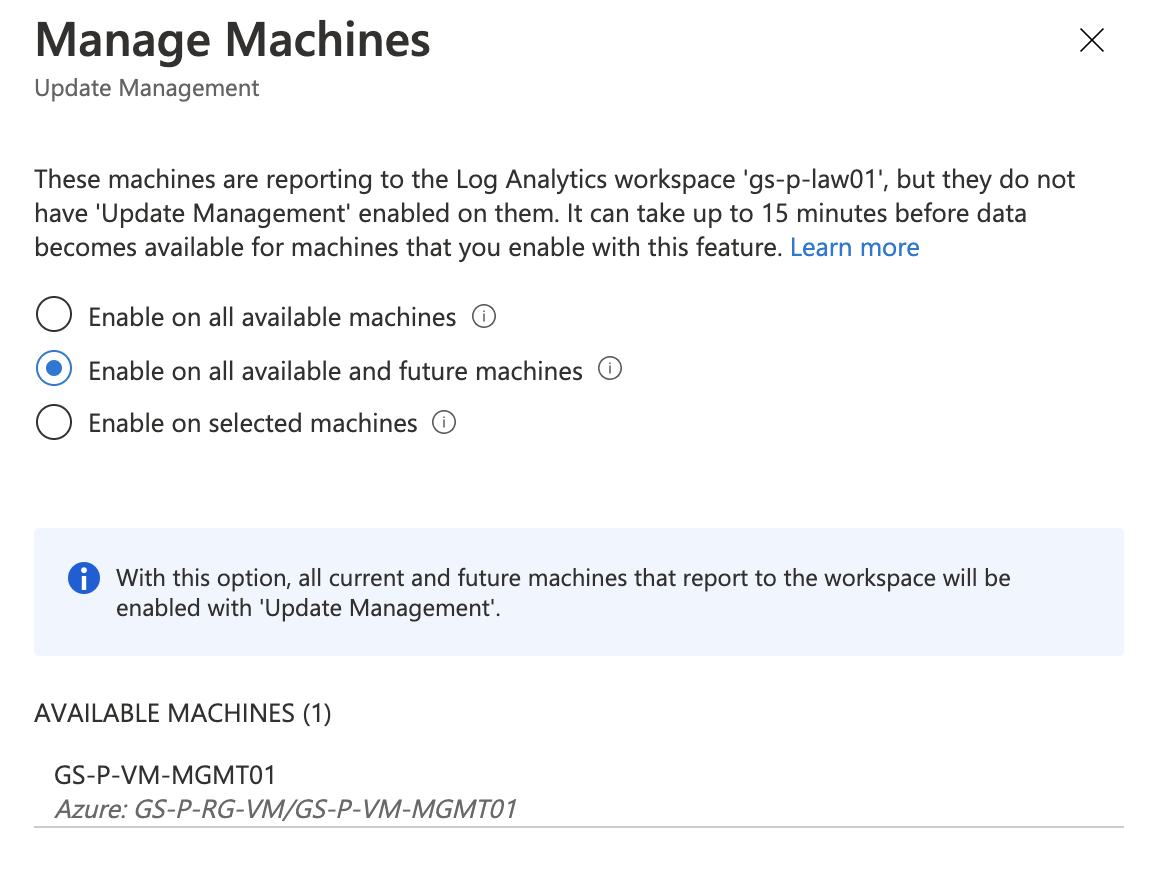This screenshot has width=1160, height=884.
Task: Select the GS-P-VM-MGMT01 machine entry
Action: pyautogui.click(x=166, y=773)
